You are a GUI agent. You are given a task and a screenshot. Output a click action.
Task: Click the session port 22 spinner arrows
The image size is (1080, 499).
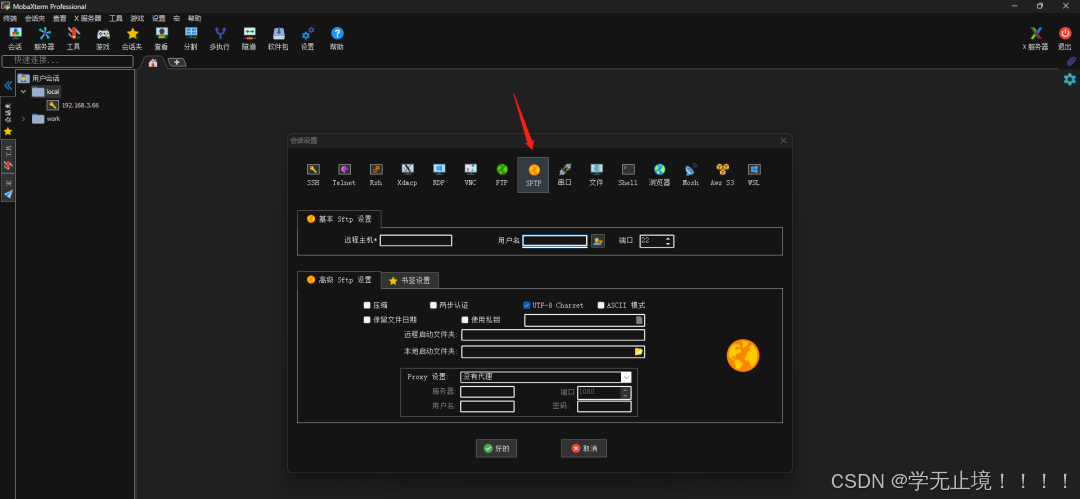pyautogui.click(x=668, y=241)
